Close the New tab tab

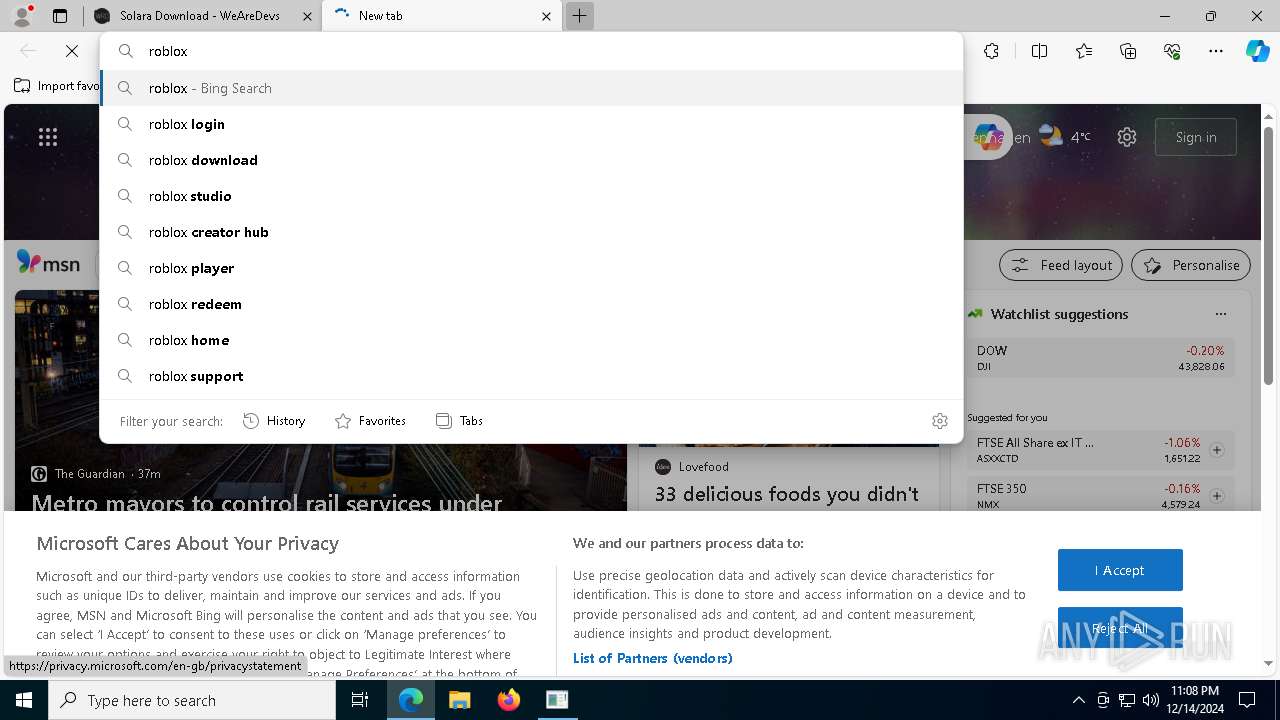coord(546,16)
